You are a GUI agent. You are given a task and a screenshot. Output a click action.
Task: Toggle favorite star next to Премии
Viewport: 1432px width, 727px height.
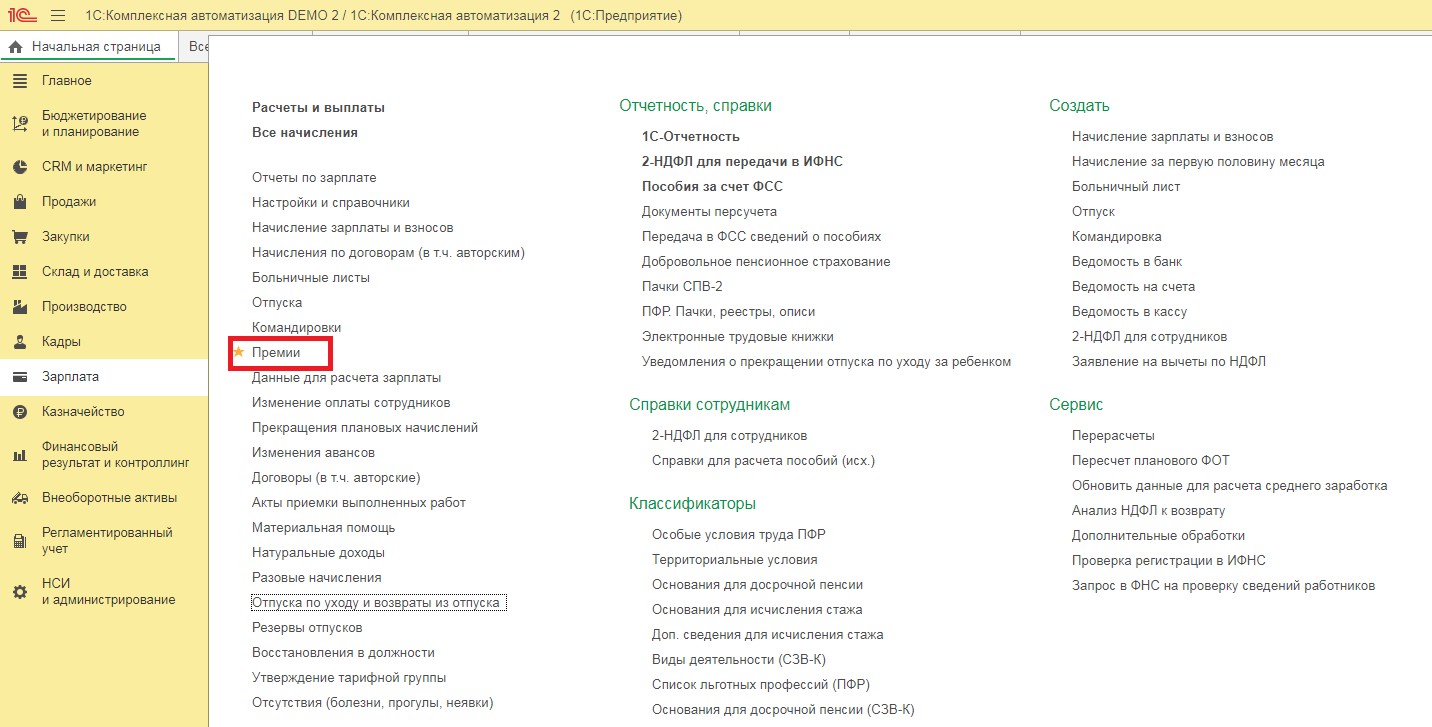click(238, 353)
